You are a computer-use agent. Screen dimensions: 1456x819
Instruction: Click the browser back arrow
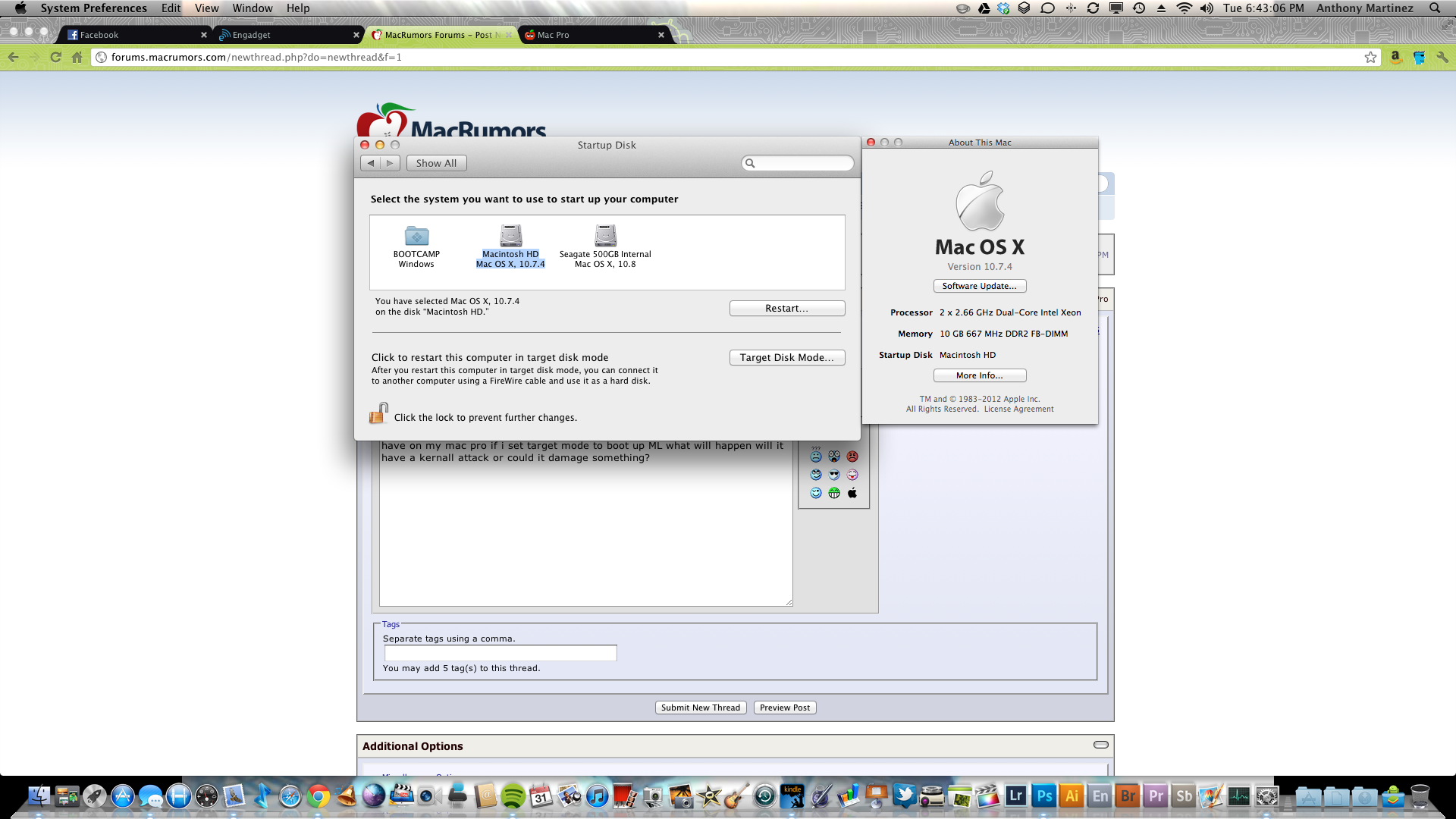point(13,57)
